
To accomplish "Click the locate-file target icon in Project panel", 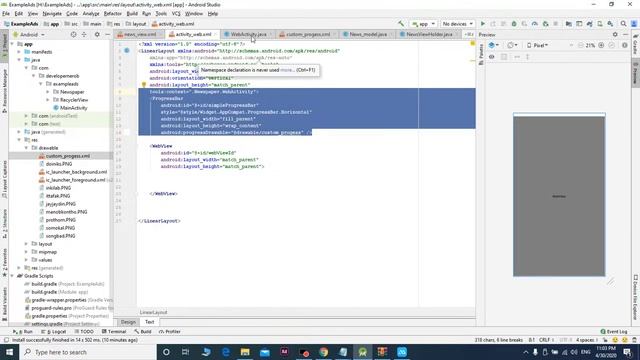I will pos(73,35).
